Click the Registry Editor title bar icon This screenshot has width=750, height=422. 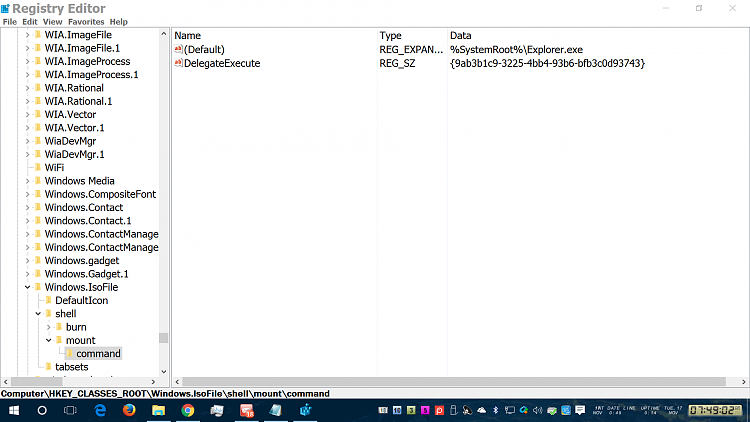pyautogui.click(x=5, y=9)
